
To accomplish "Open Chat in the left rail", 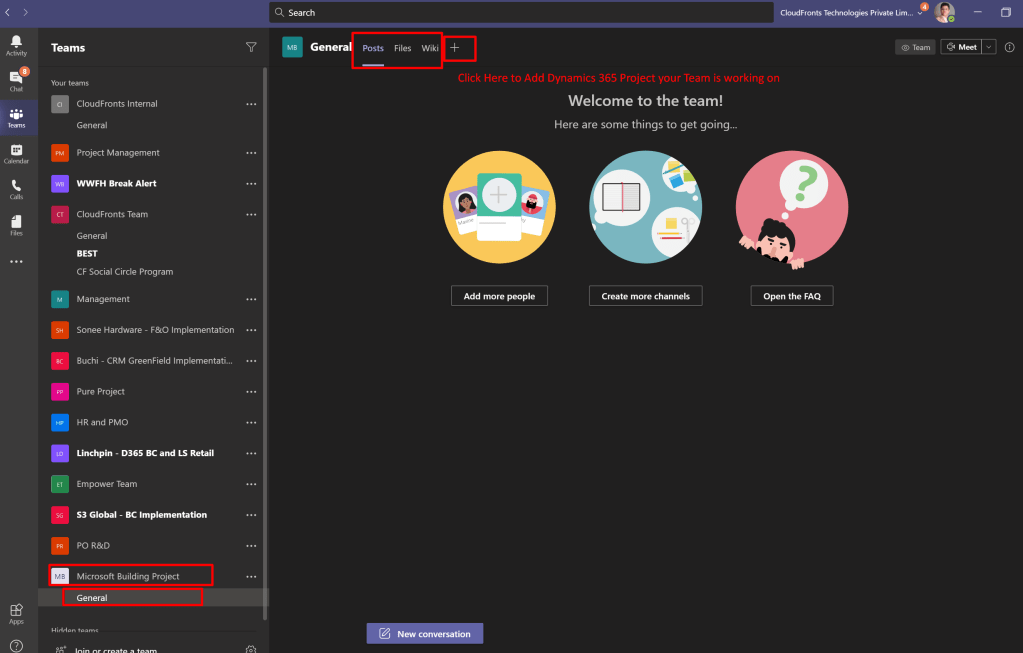I will [x=17, y=80].
